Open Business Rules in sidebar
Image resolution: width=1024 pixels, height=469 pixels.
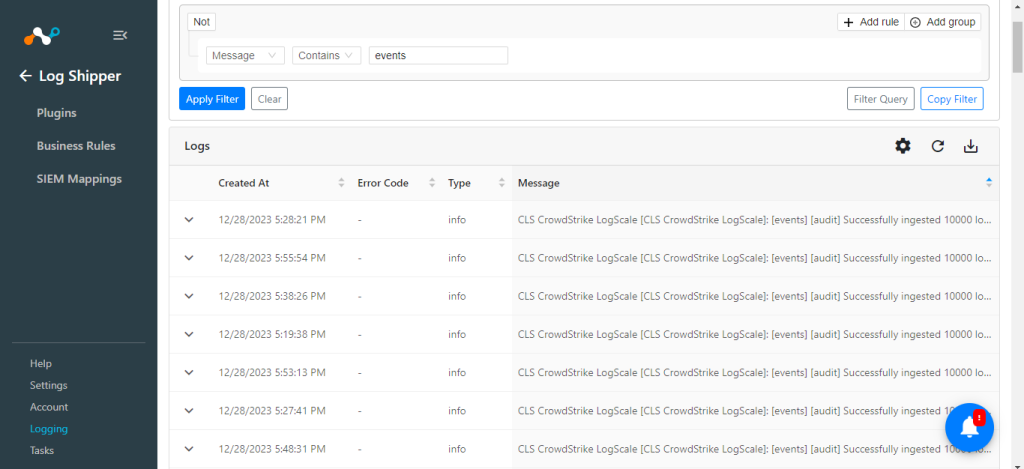[76, 146]
